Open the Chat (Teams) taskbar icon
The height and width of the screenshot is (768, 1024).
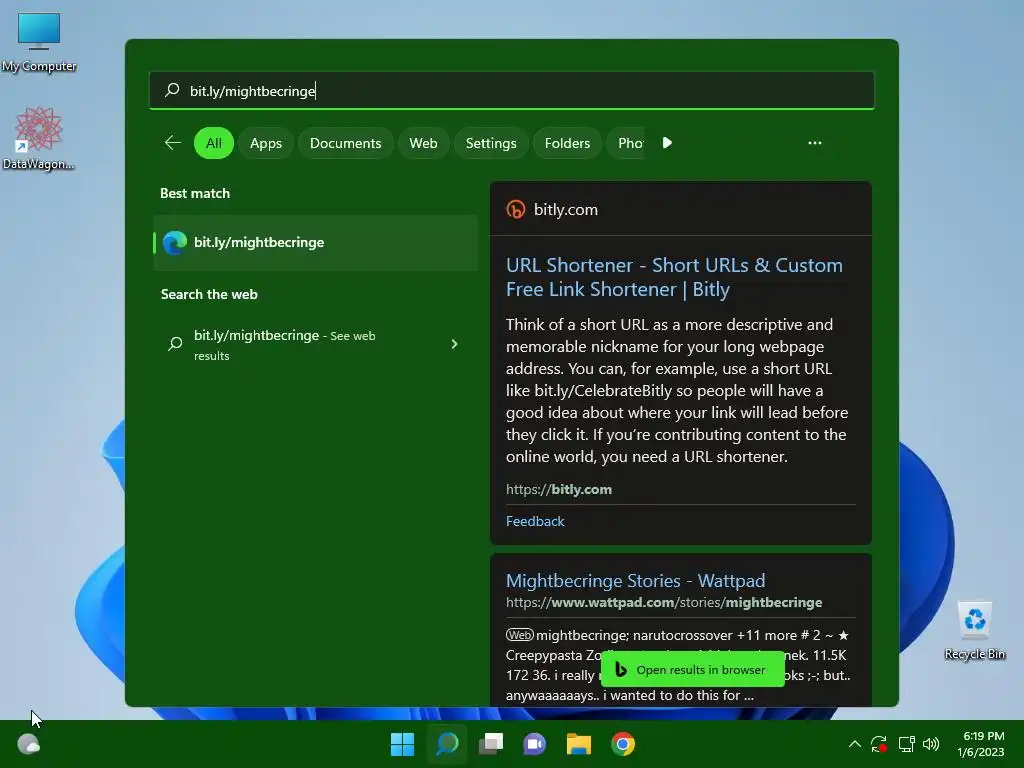pyautogui.click(x=535, y=744)
